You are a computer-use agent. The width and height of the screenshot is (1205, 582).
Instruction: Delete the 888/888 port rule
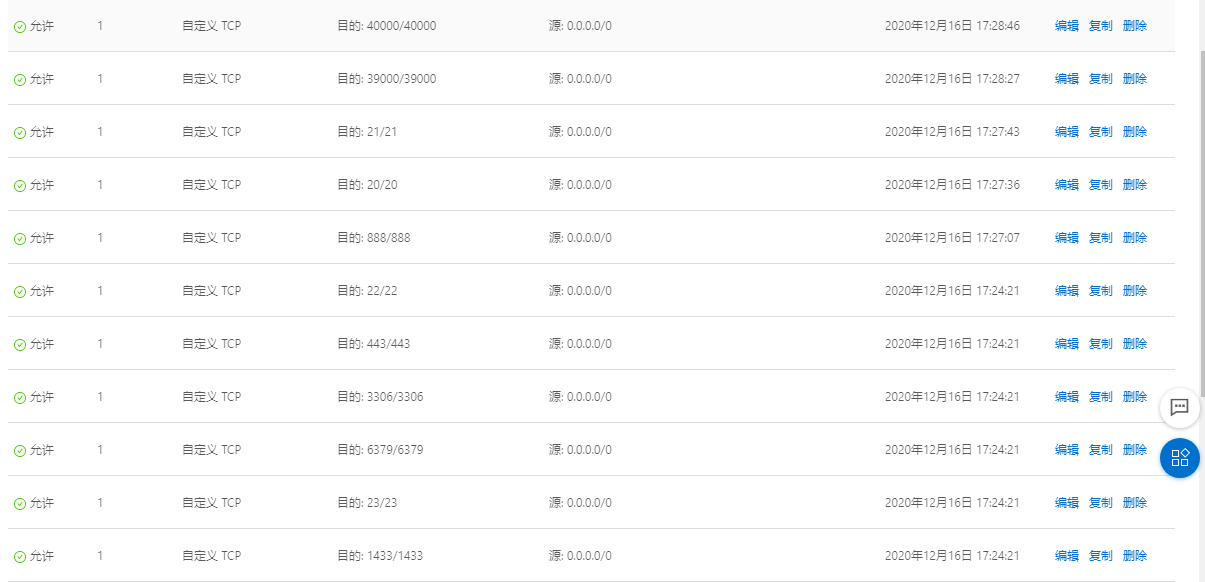coord(1135,238)
